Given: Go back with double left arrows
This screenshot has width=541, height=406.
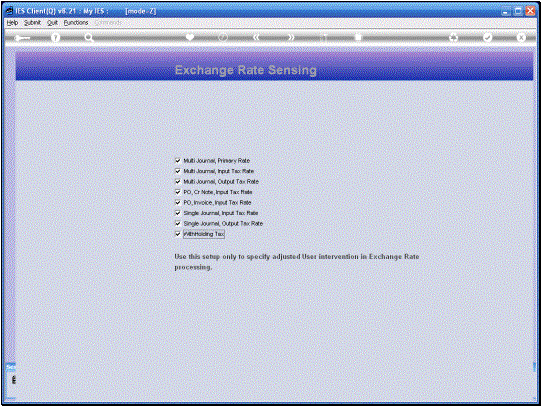Looking at the screenshot, I should 256,37.
